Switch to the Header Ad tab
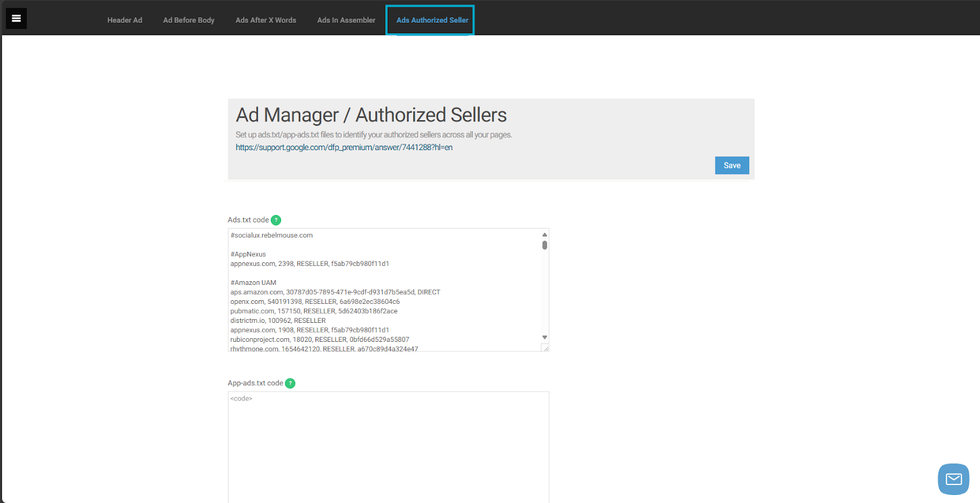This screenshot has width=980, height=503. tap(125, 20)
